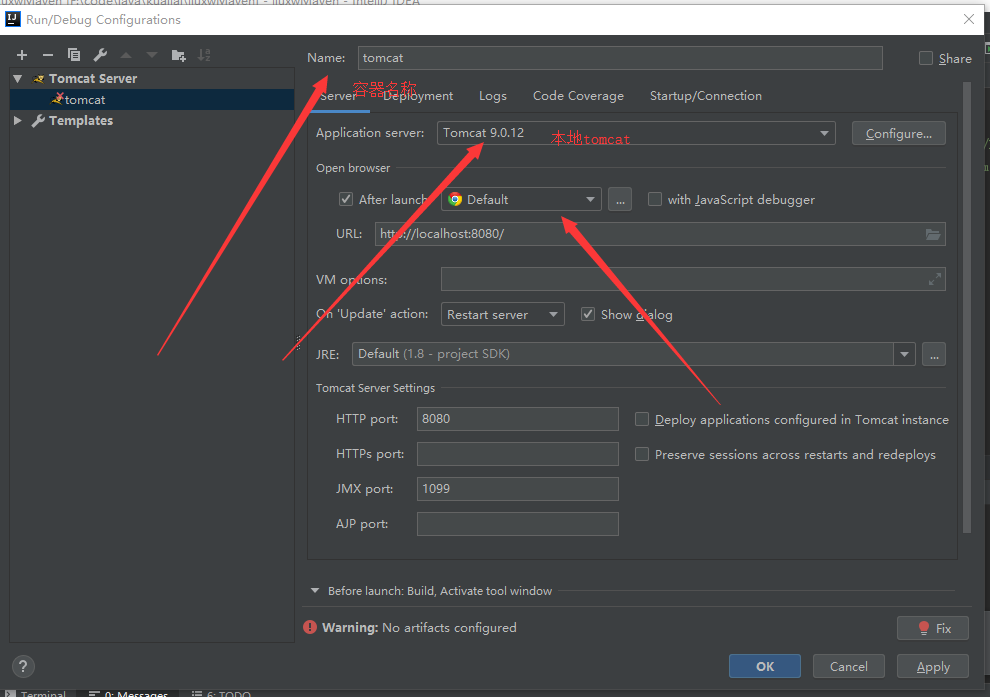
Task: Open the Default browser dropdown
Action: [521, 200]
